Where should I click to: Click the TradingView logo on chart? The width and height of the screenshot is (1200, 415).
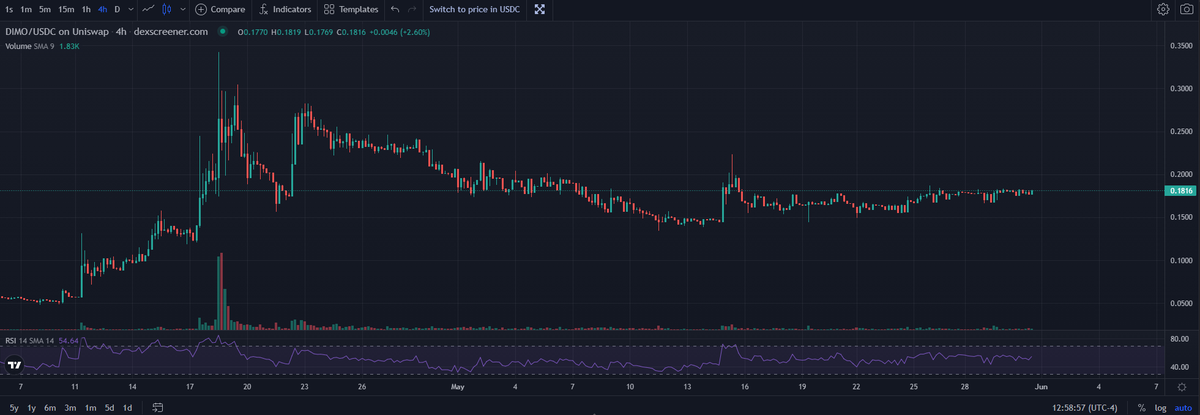click(14, 364)
